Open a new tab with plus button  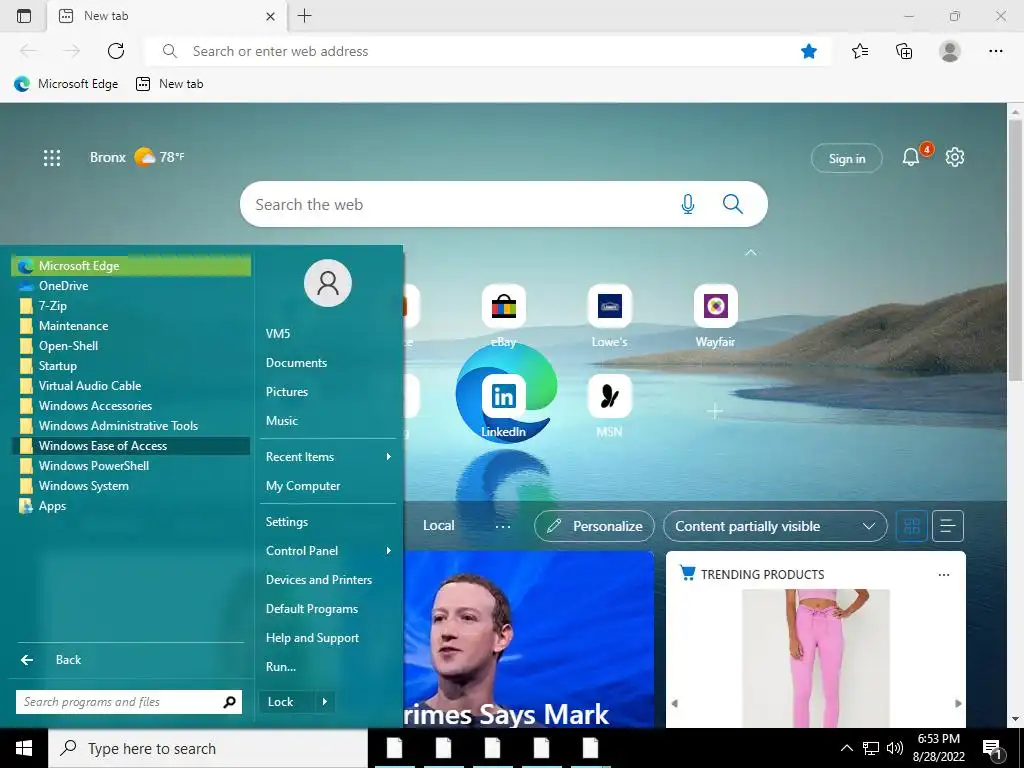pyautogui.click(x=304, y=16)
